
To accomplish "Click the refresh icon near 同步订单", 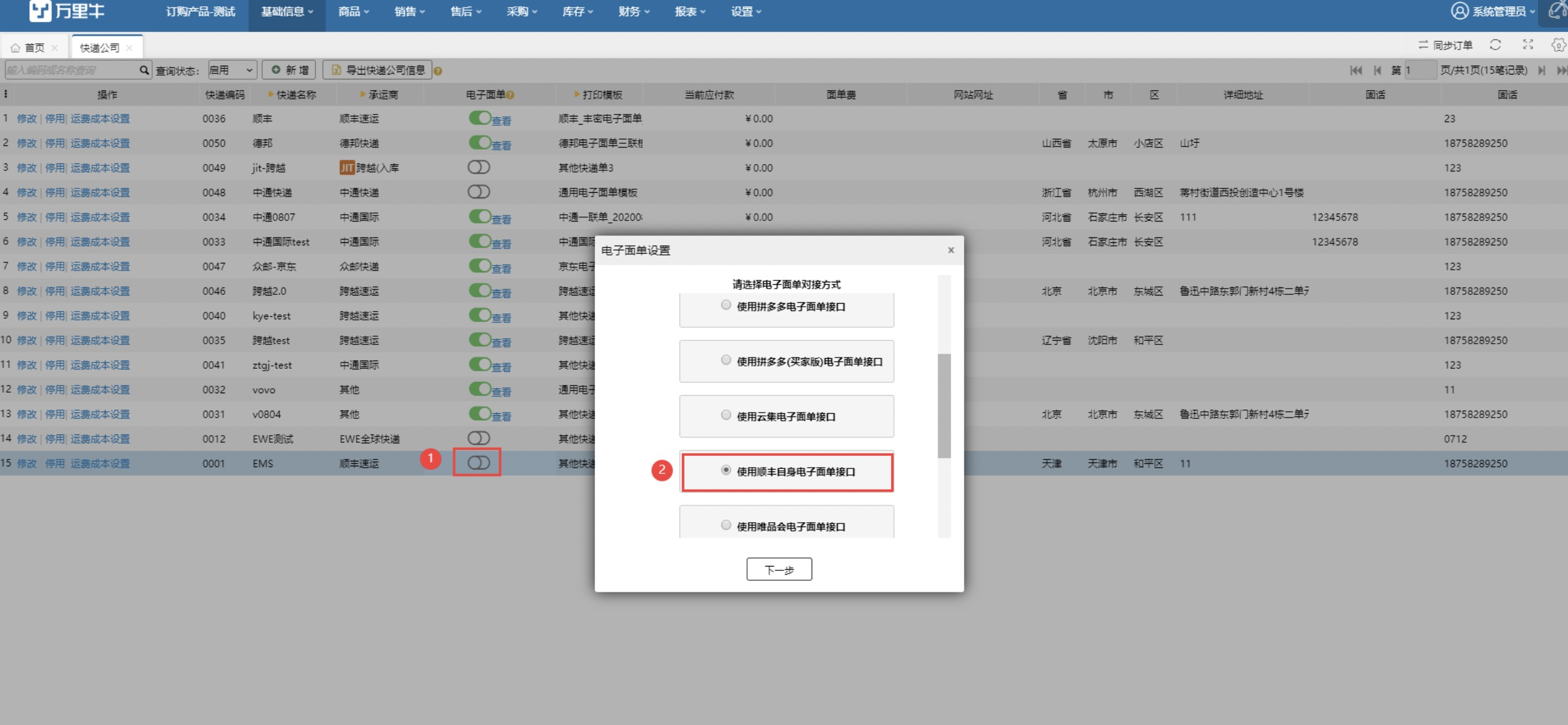I will click(x=1495, y=44).
